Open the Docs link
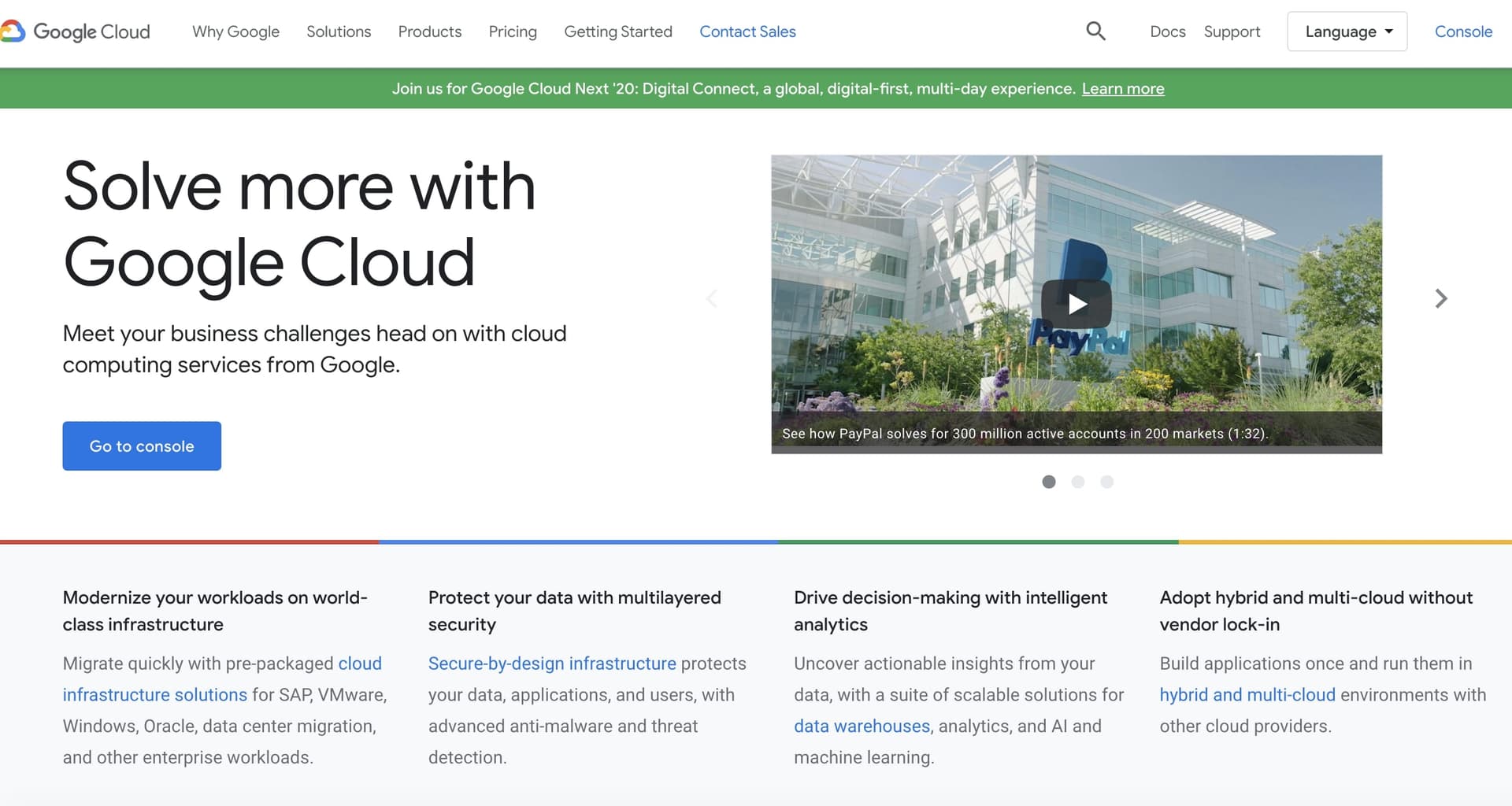This screenshot has width=1512, height=806. click(x=1168, y=31)
